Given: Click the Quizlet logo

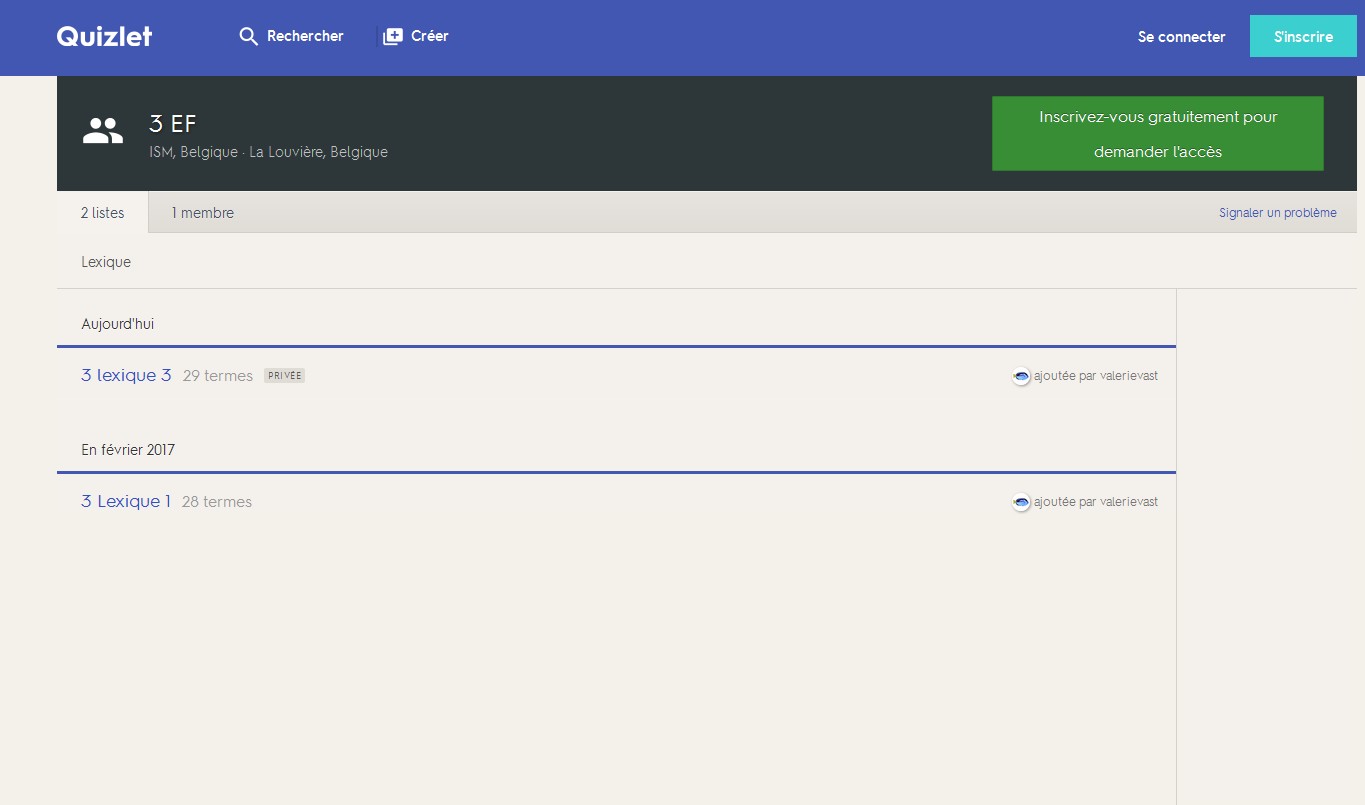Looking at the screenshot, I should [x=104, y=36].
